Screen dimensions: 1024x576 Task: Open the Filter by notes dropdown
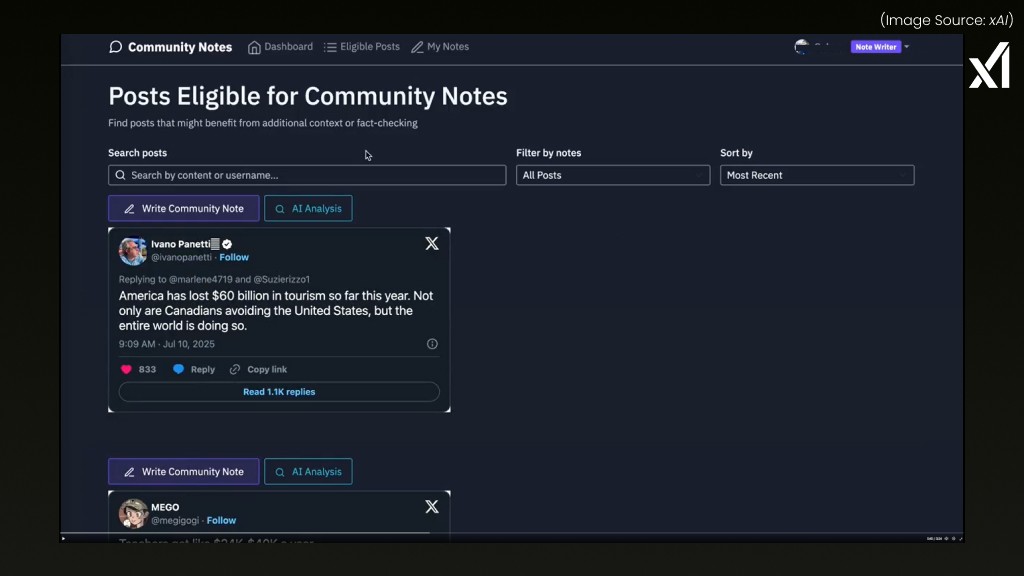click(x=613, y=175)
